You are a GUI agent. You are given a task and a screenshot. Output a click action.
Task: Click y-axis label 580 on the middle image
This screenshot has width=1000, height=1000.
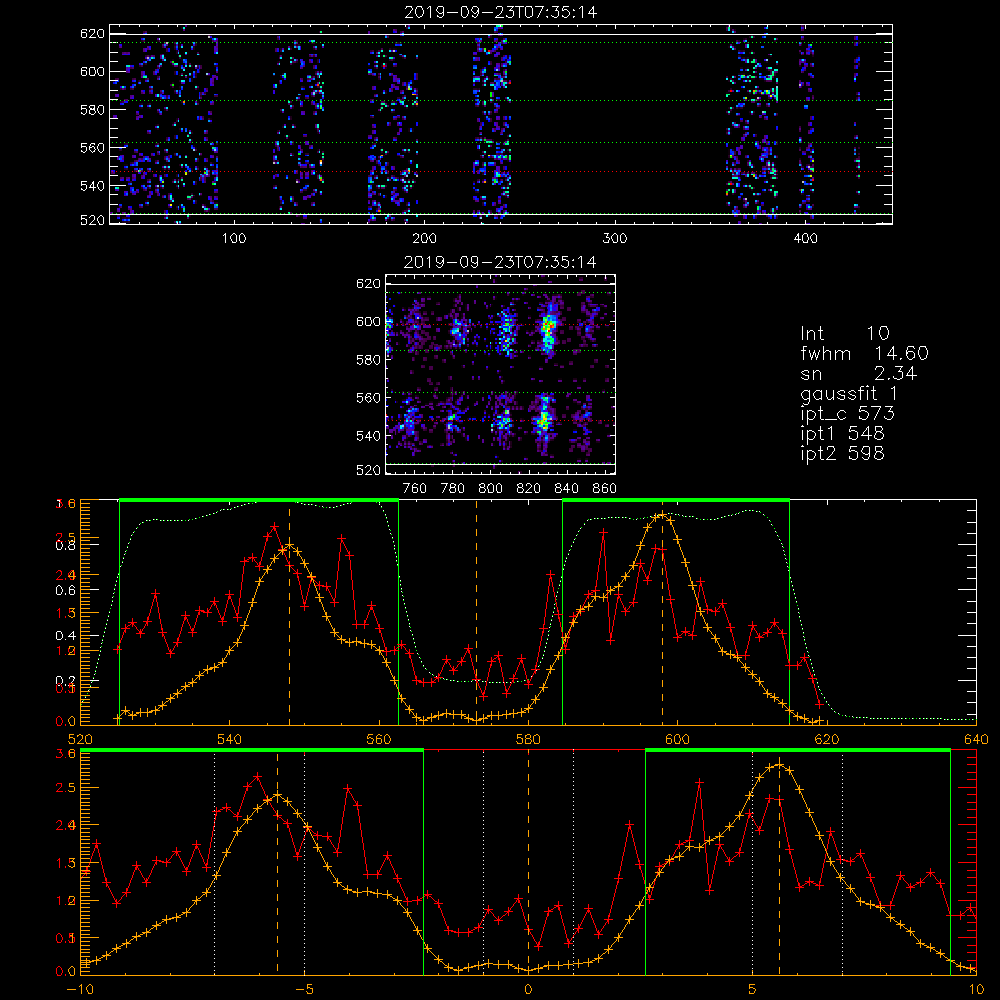tap(369, 360)
